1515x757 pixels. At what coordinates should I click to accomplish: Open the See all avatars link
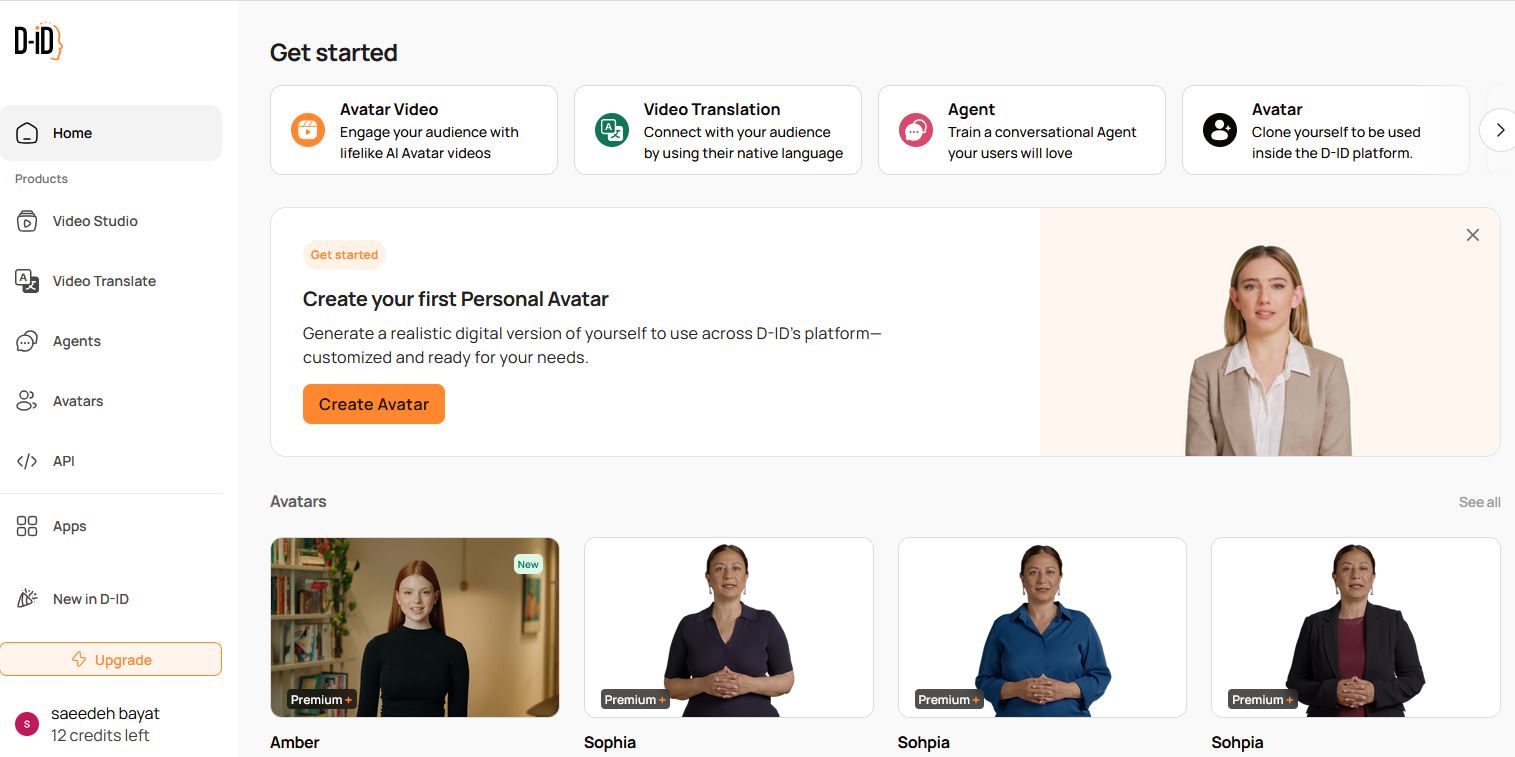click(1479, 502)
